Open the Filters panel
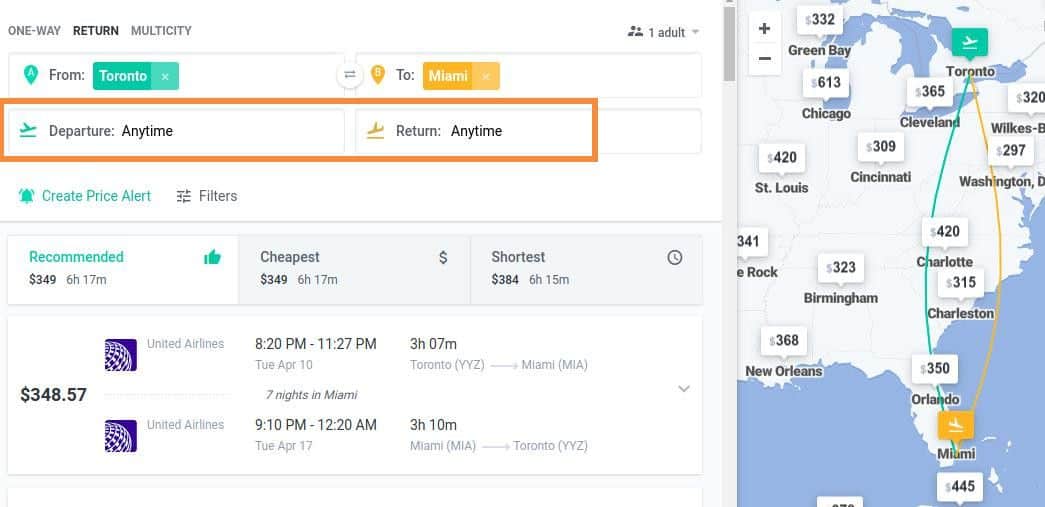 207,196
